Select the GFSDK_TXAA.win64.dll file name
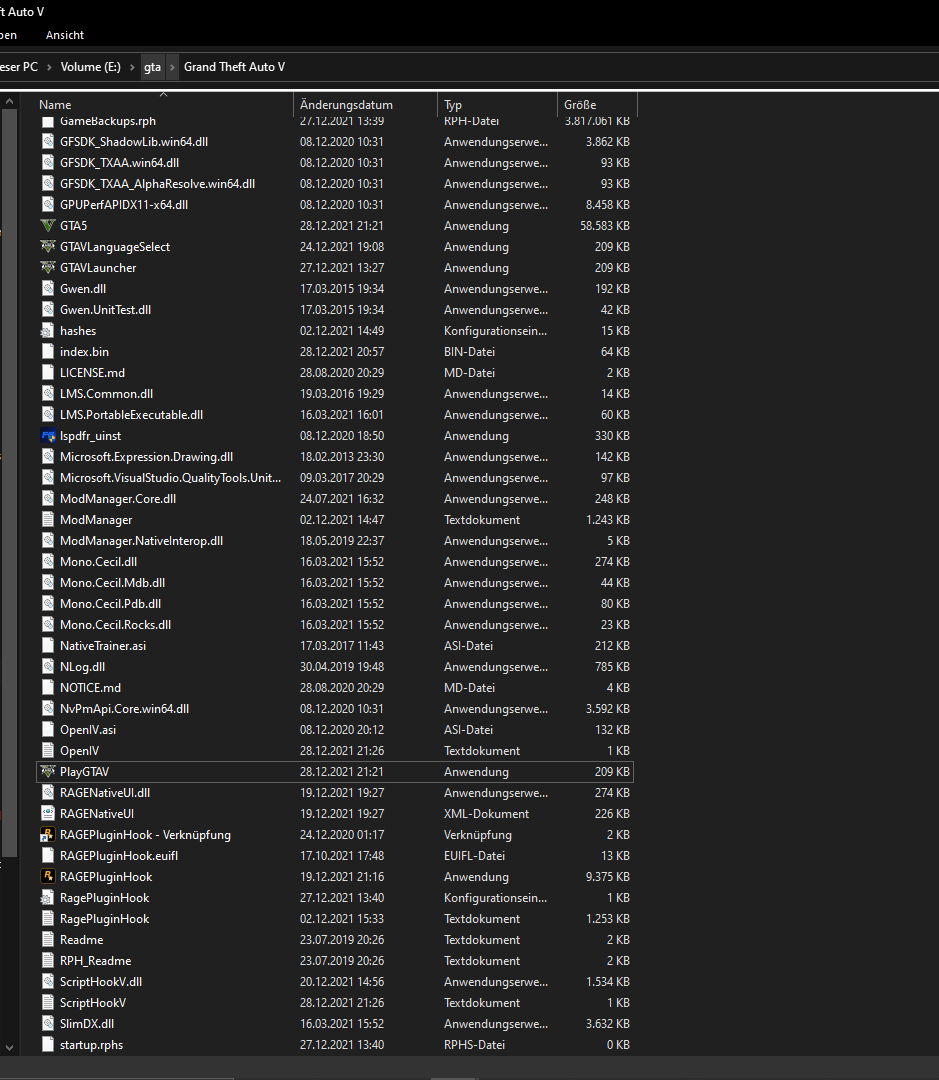Image resolution: width=939 pixels, height=1080 pixels. tap(119, 163)
